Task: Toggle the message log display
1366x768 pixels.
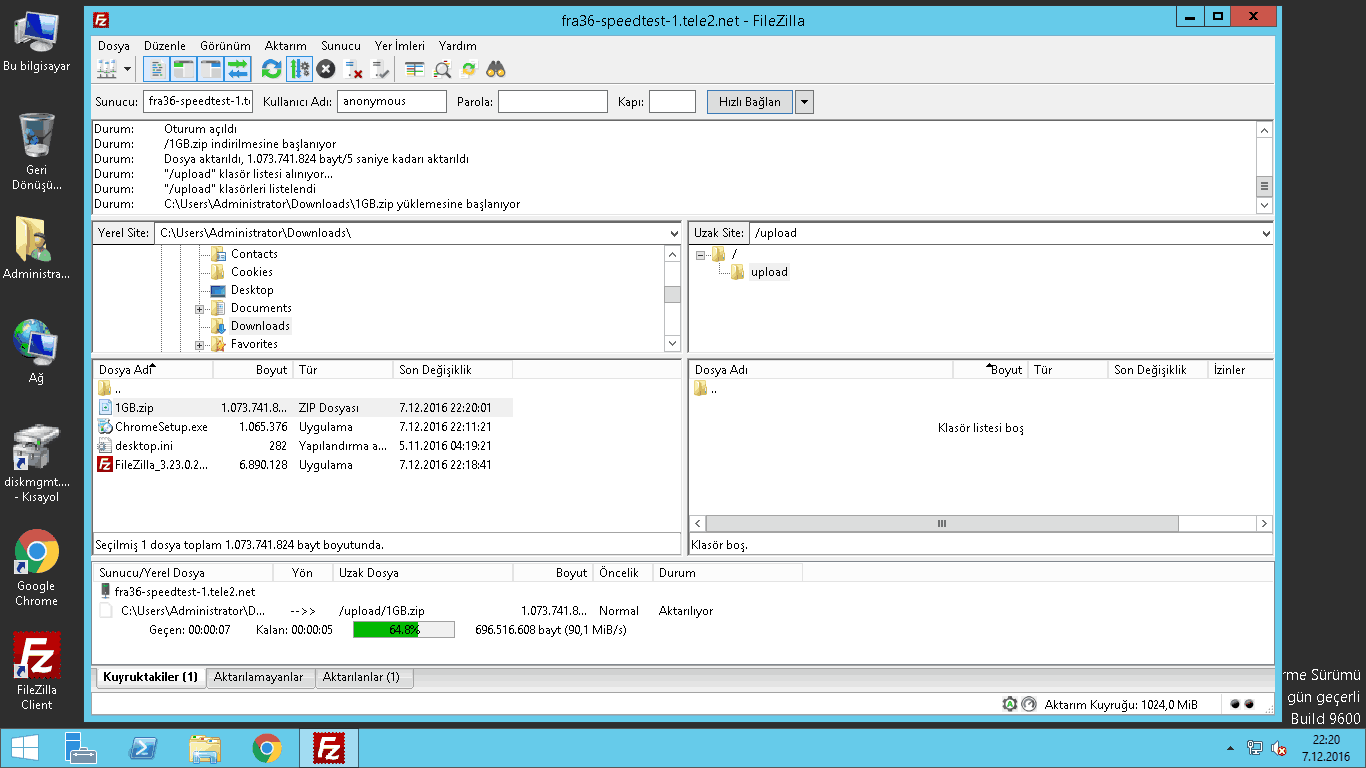Action: 156,69
